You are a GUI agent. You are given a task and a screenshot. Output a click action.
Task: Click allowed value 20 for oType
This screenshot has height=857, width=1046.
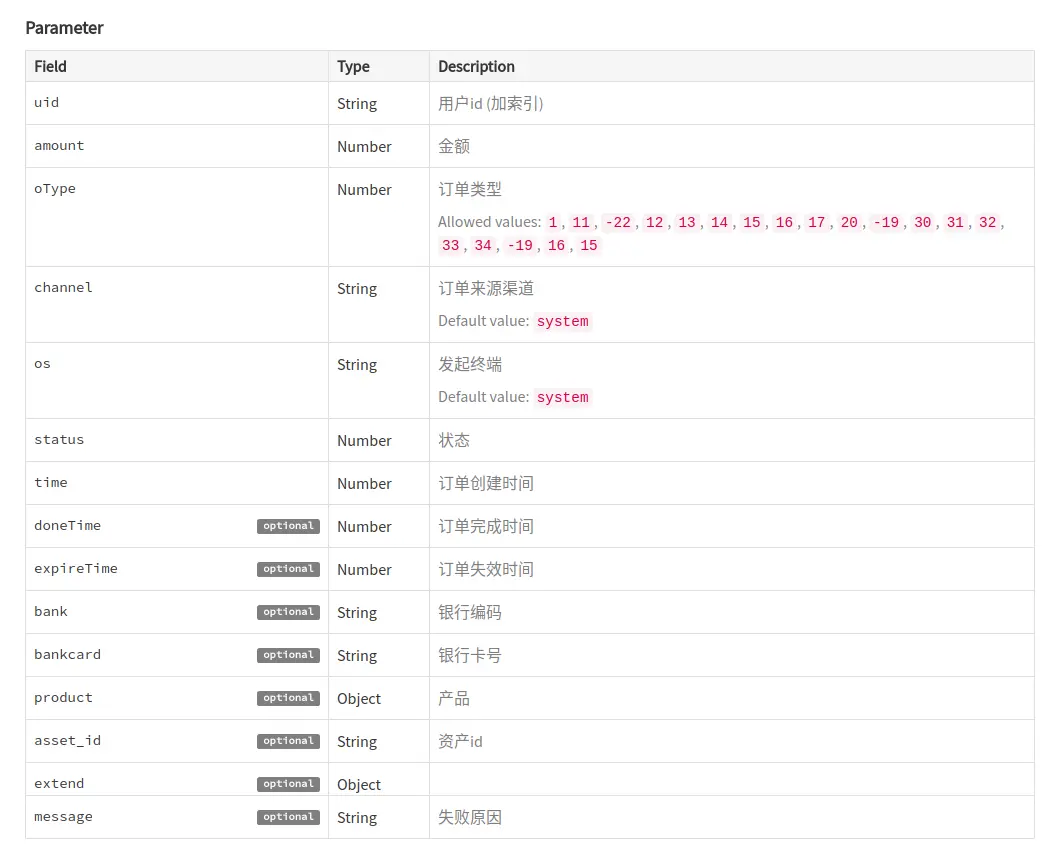849,222
